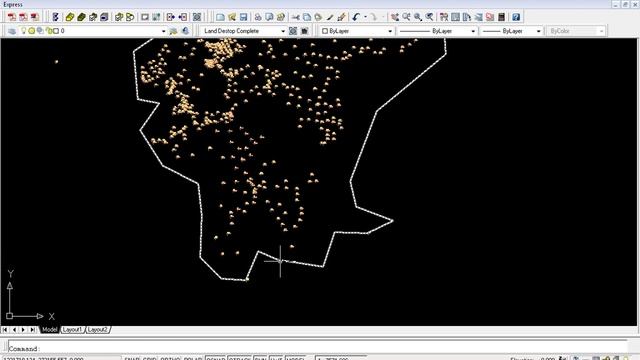Open the ByLayer linetype control dropdown
Screen dimensions: 640x360
click(473, 31)
